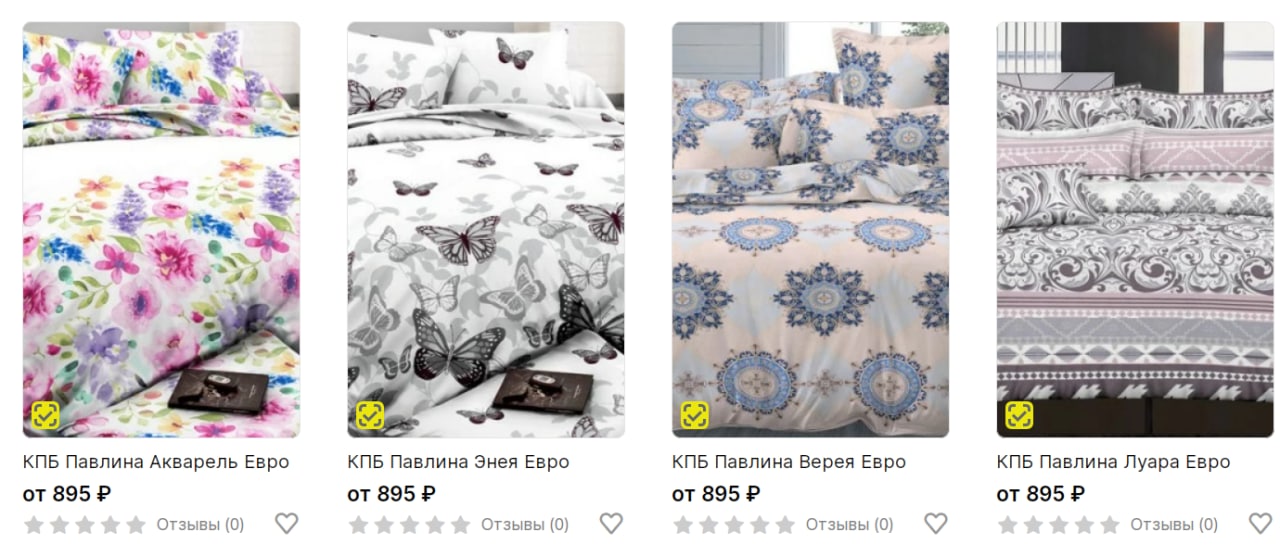This screenshot has width=1280, height=557.
Task: Add Акварель Евро set to favorites heart
Action: [287, 523]
